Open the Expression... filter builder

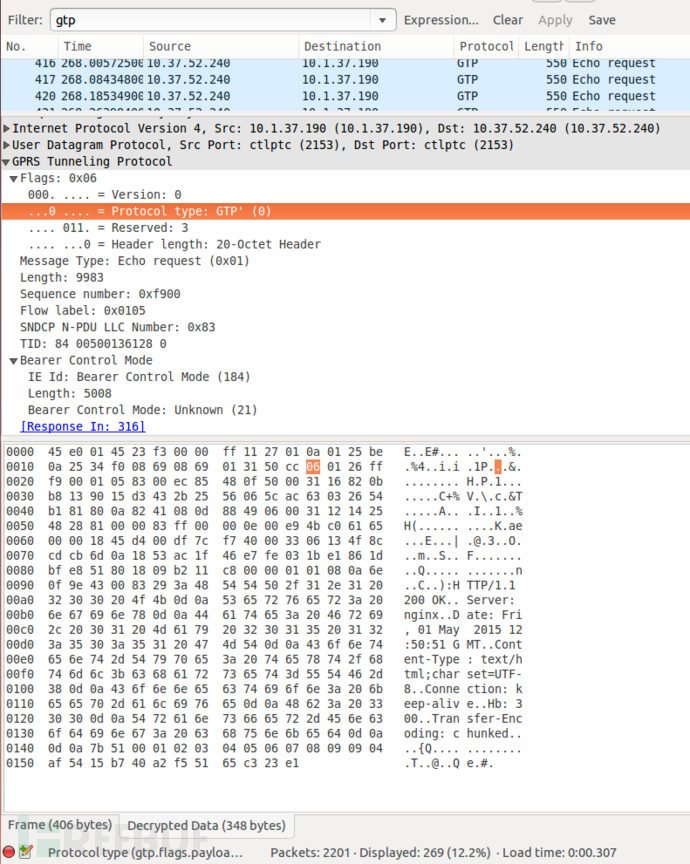click(441, 20)
